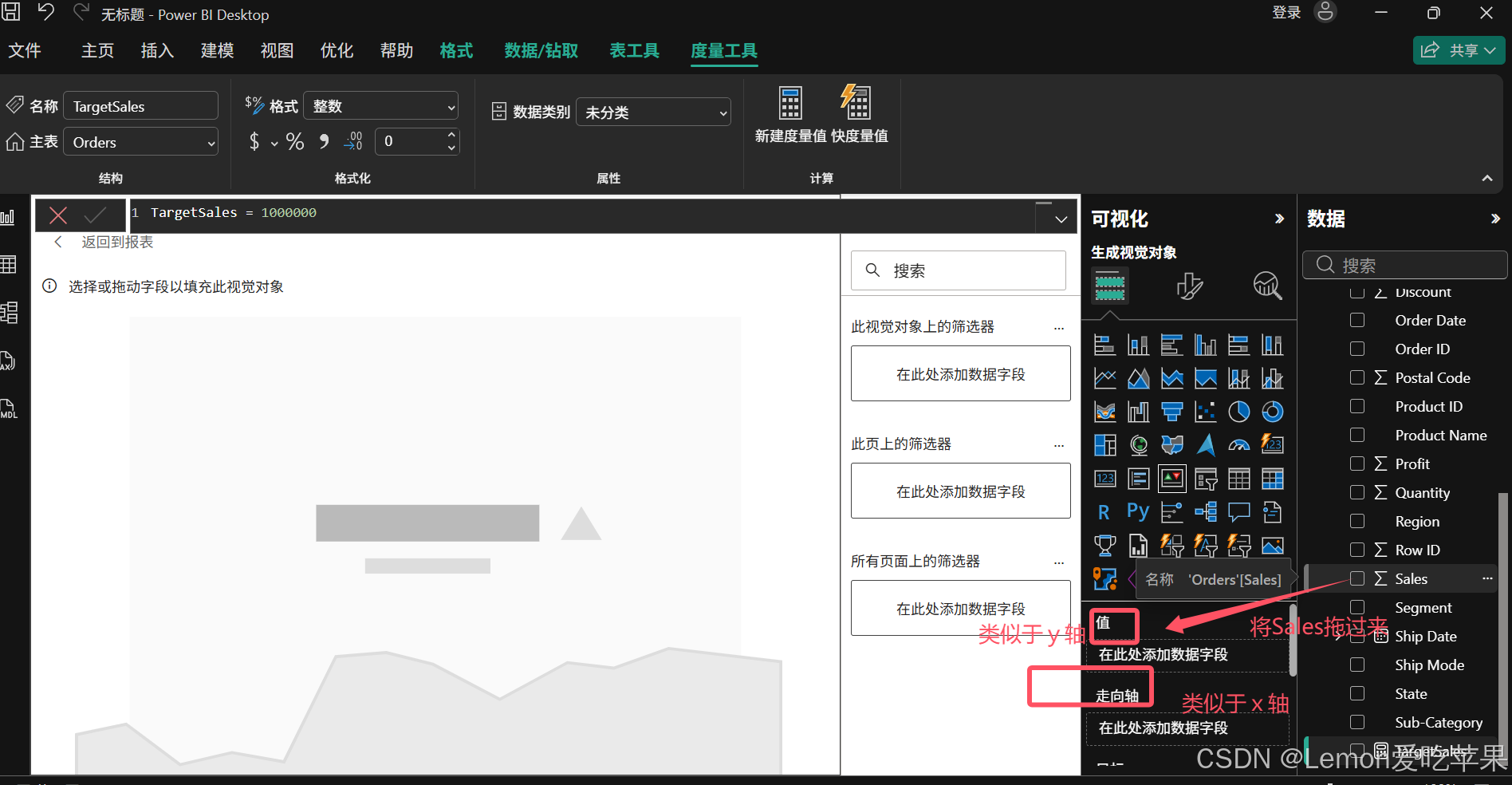The image size is (1512, 785).
Task: Tick the Region checkbox
Action: click(x=1357, y=521)
